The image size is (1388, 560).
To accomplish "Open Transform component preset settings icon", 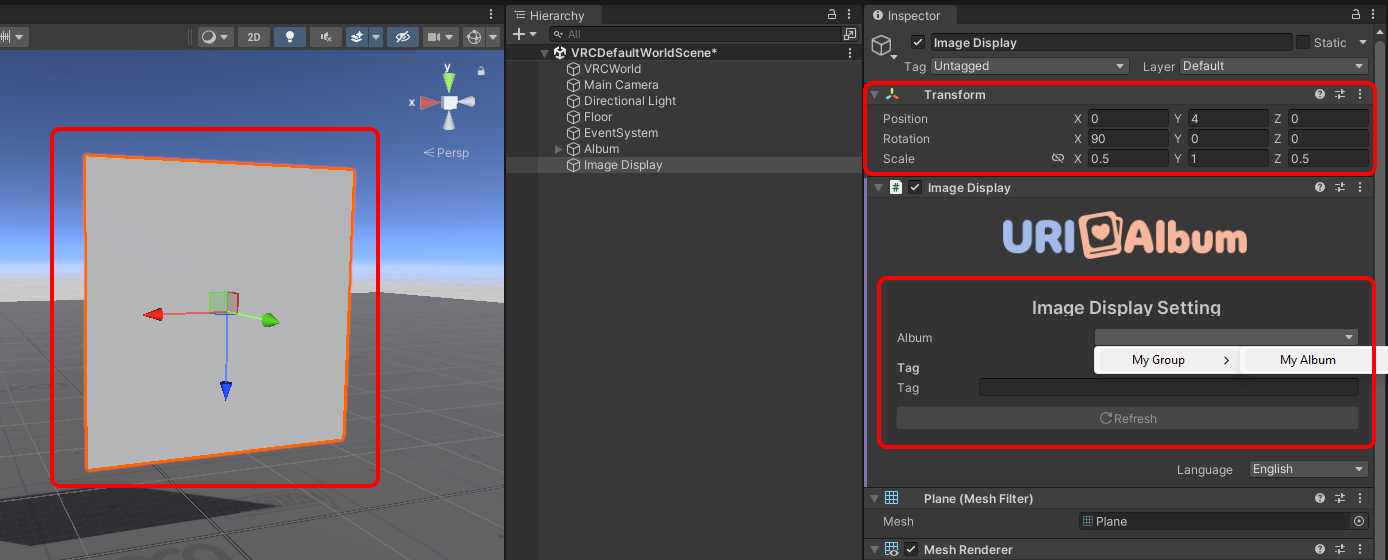I will tap(1340, 94).
